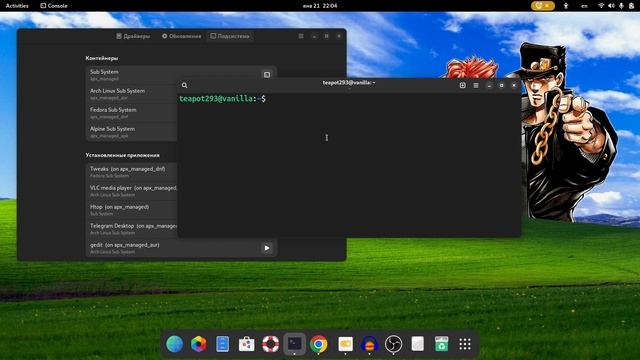This screenshot has width=640, height=360.
Task: Open the Console app menu in top bar
Action: coord(54,6)
